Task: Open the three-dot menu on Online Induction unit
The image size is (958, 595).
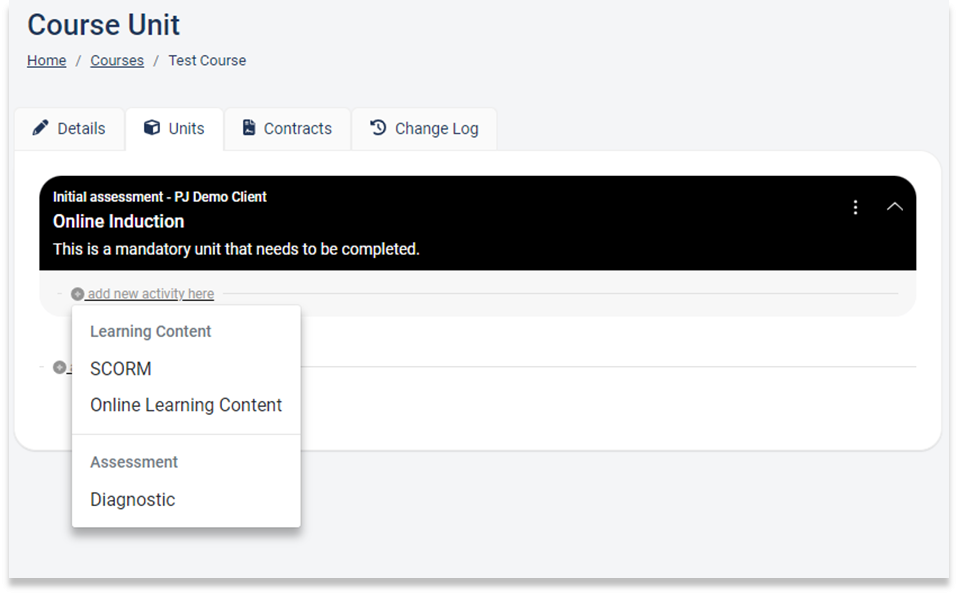Action: click(855, 208)
